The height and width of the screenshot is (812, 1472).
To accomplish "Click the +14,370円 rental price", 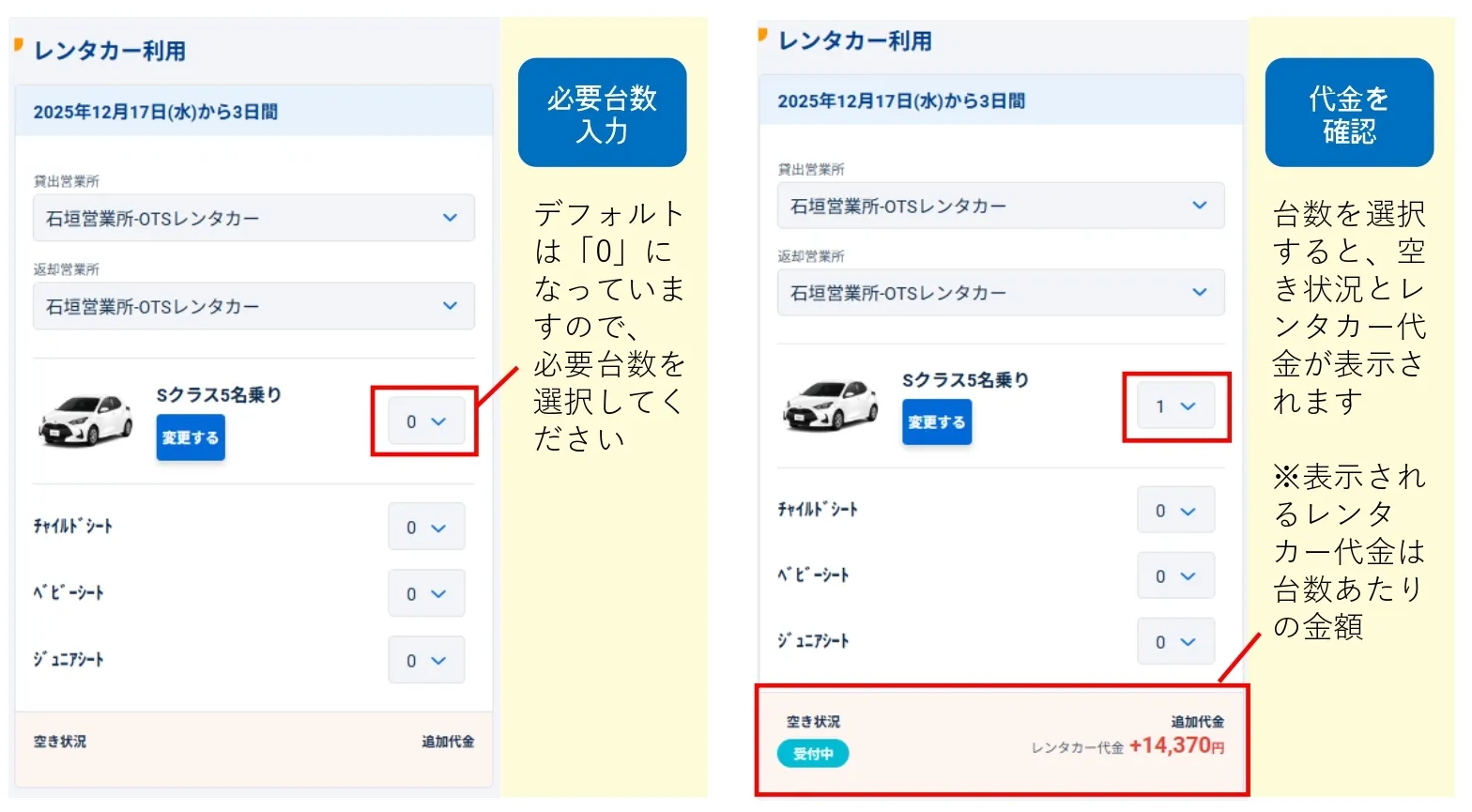I will [1176, 745].
